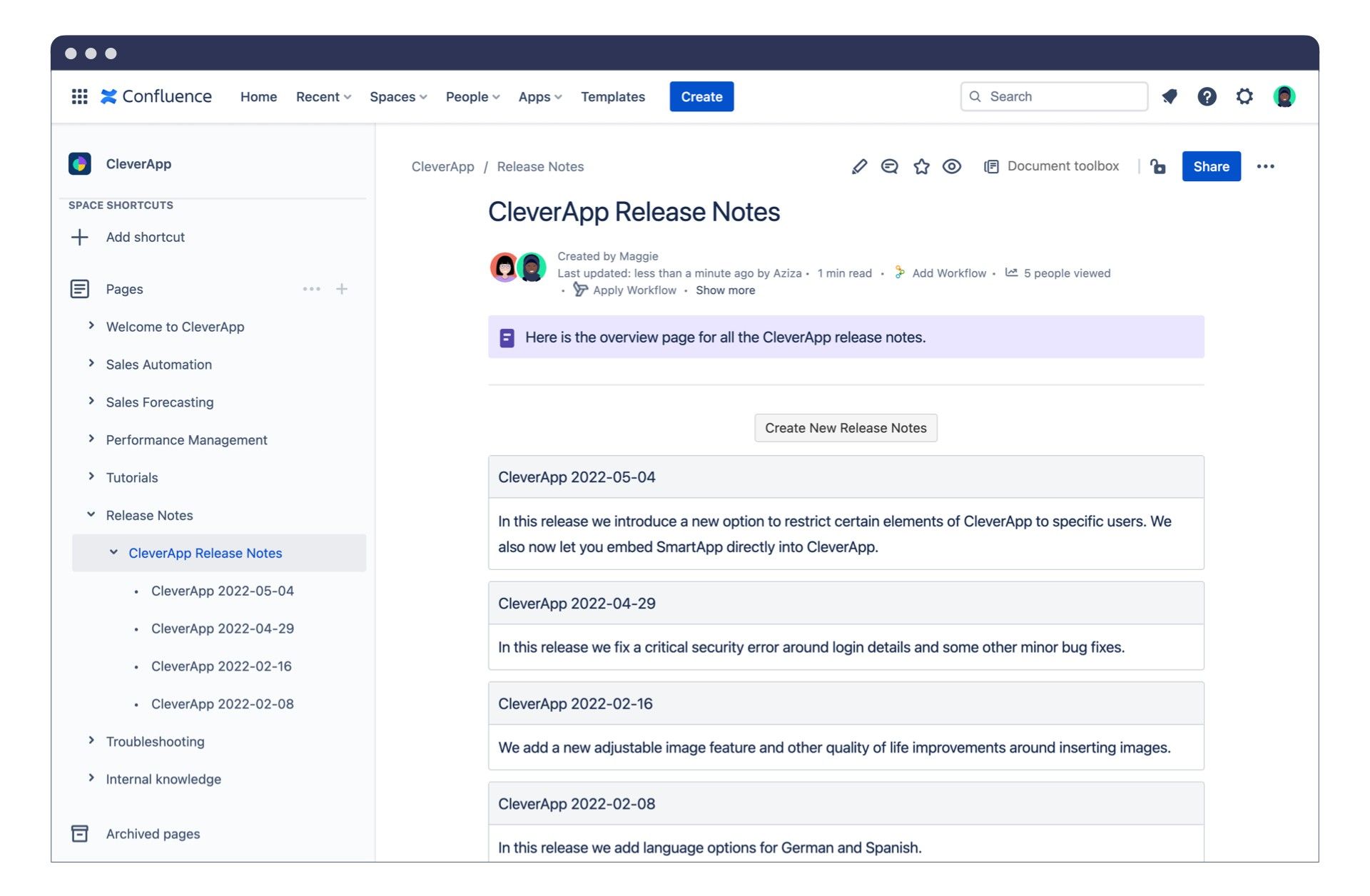Click the Archived pages box icon
The width and height of the screenshot is (1370, 896).
80,833
